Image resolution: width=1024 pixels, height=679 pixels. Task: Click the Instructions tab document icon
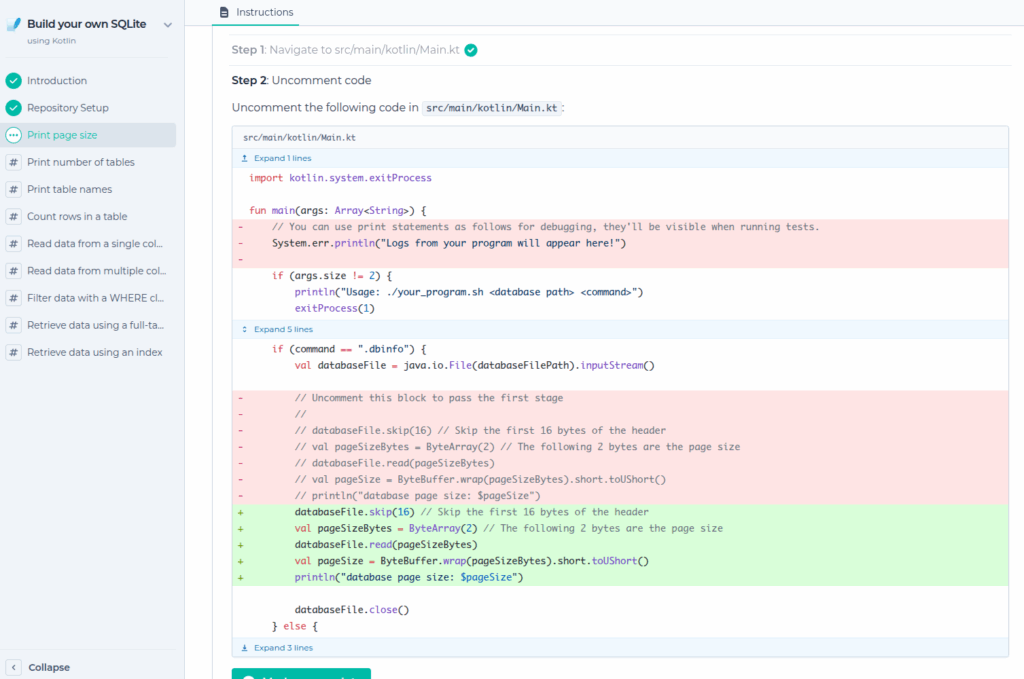pos(225,12)
